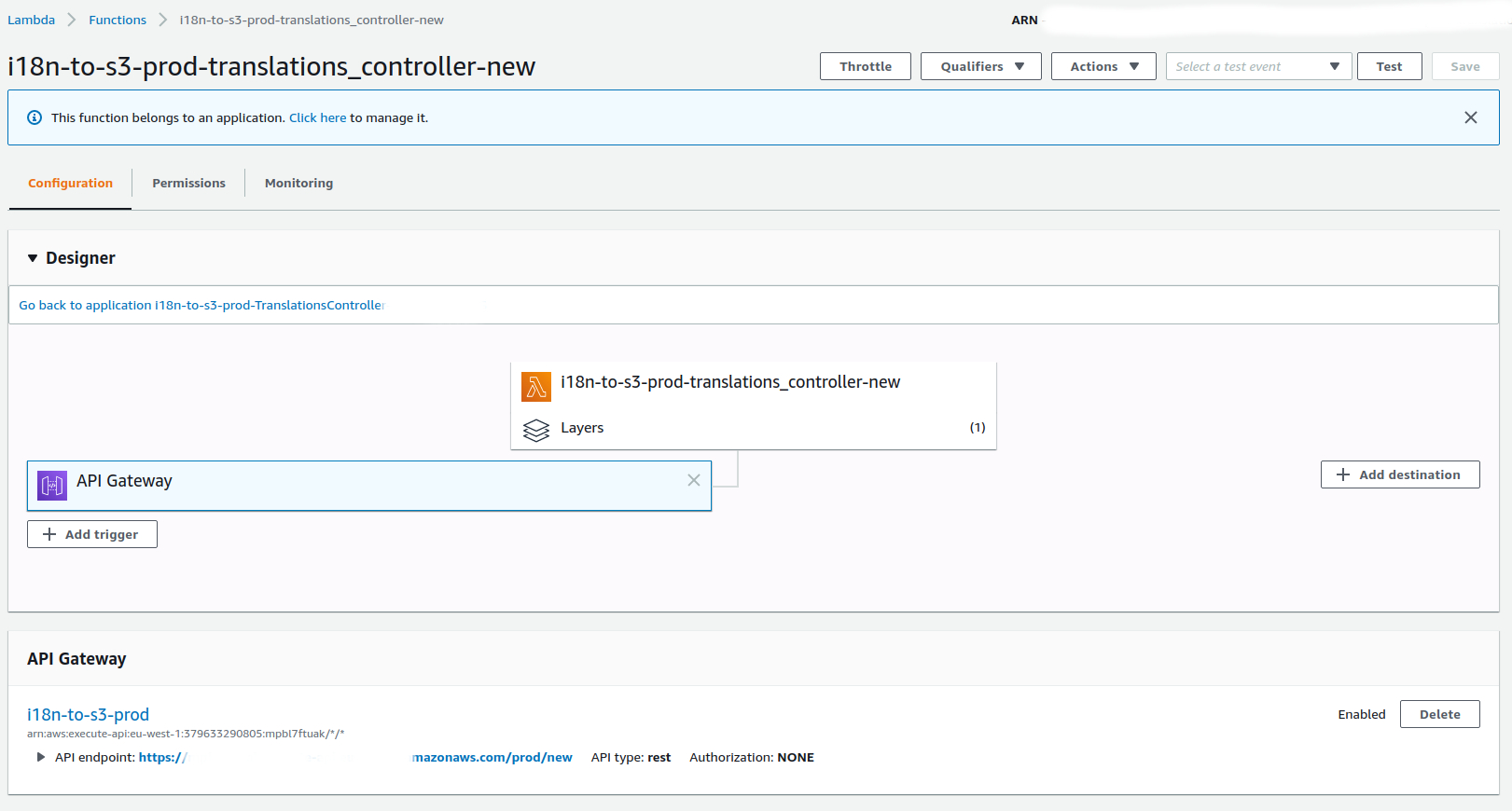Click the Add destination button

(1400, 474)
